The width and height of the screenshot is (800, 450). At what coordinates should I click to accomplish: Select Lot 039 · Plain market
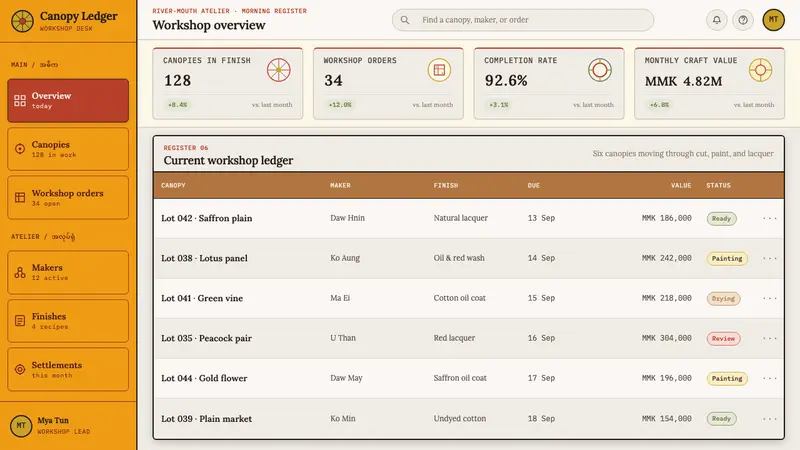coord(207,418)
